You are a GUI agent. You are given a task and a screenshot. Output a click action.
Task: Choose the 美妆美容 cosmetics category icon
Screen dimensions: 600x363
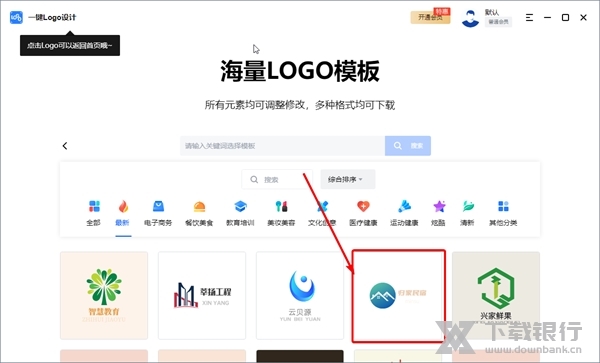pyautogui.click(x=281, y=206)
